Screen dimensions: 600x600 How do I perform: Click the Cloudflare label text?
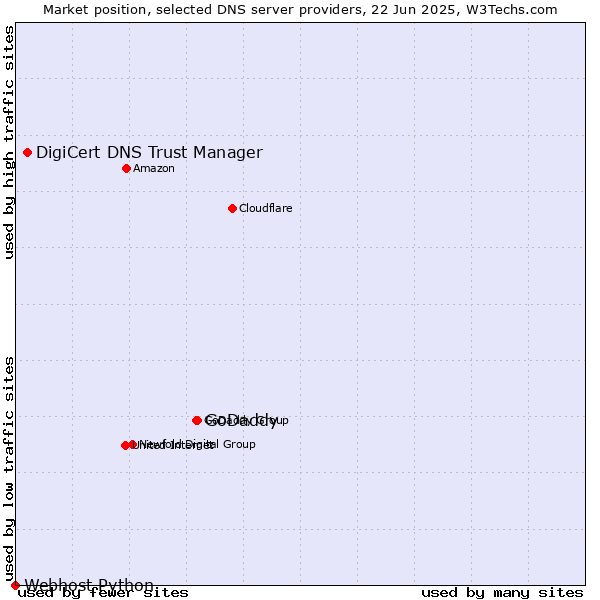tap(266, 209)
